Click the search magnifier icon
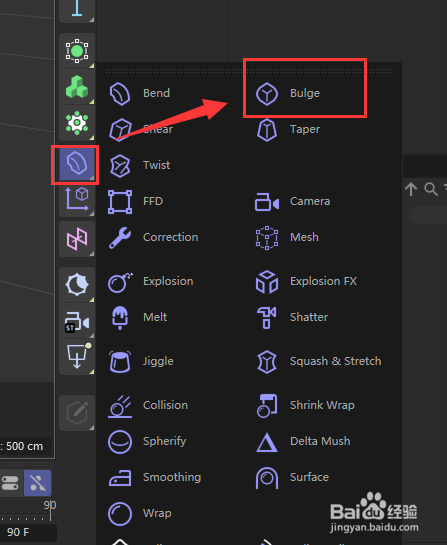Screen dimensions: 447x545 pyautogui.click(x=431, y=189)
